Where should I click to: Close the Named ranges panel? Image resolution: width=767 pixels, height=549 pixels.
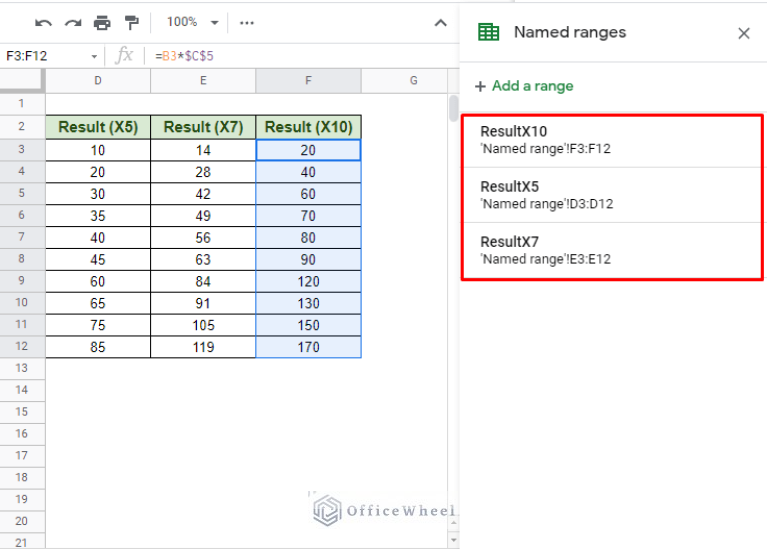pyautogui.click(x=743, y=33)
